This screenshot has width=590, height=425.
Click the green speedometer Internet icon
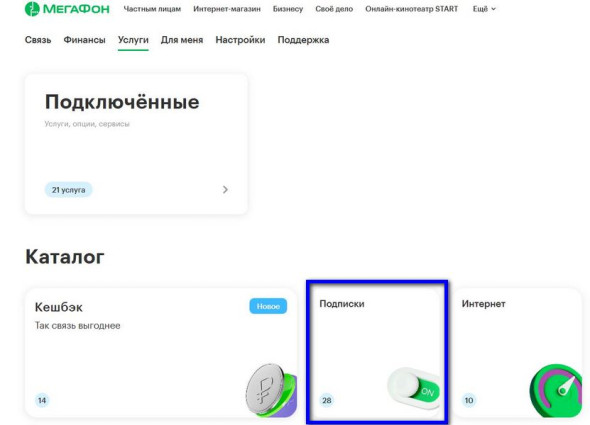555,391
